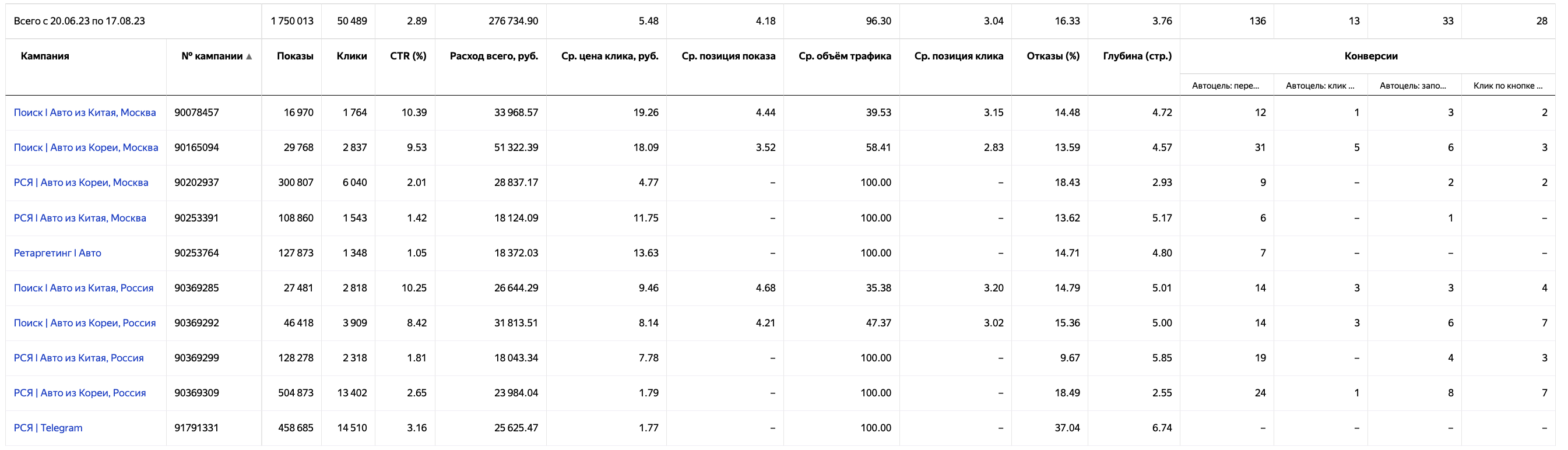
Task: Open campaign Поиск | Авто из Китая, Россия
Action: (x=83, y=288)
